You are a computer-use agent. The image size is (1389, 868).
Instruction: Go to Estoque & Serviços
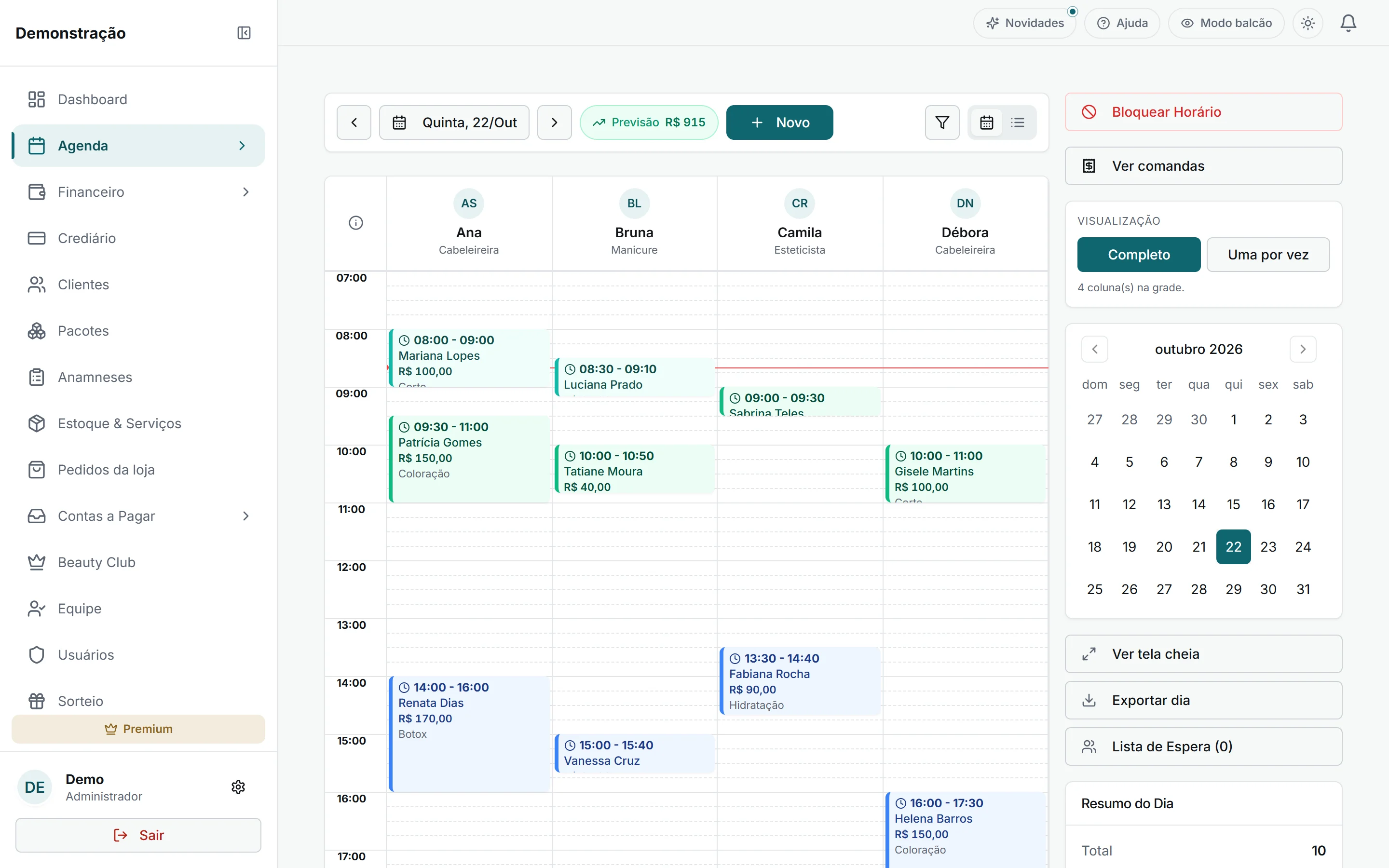click(138, 424)
